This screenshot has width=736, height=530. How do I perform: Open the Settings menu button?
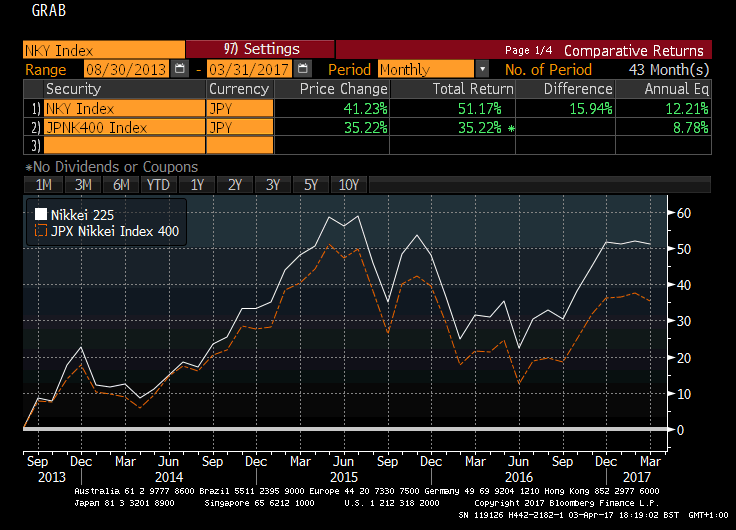pos(260,49)
